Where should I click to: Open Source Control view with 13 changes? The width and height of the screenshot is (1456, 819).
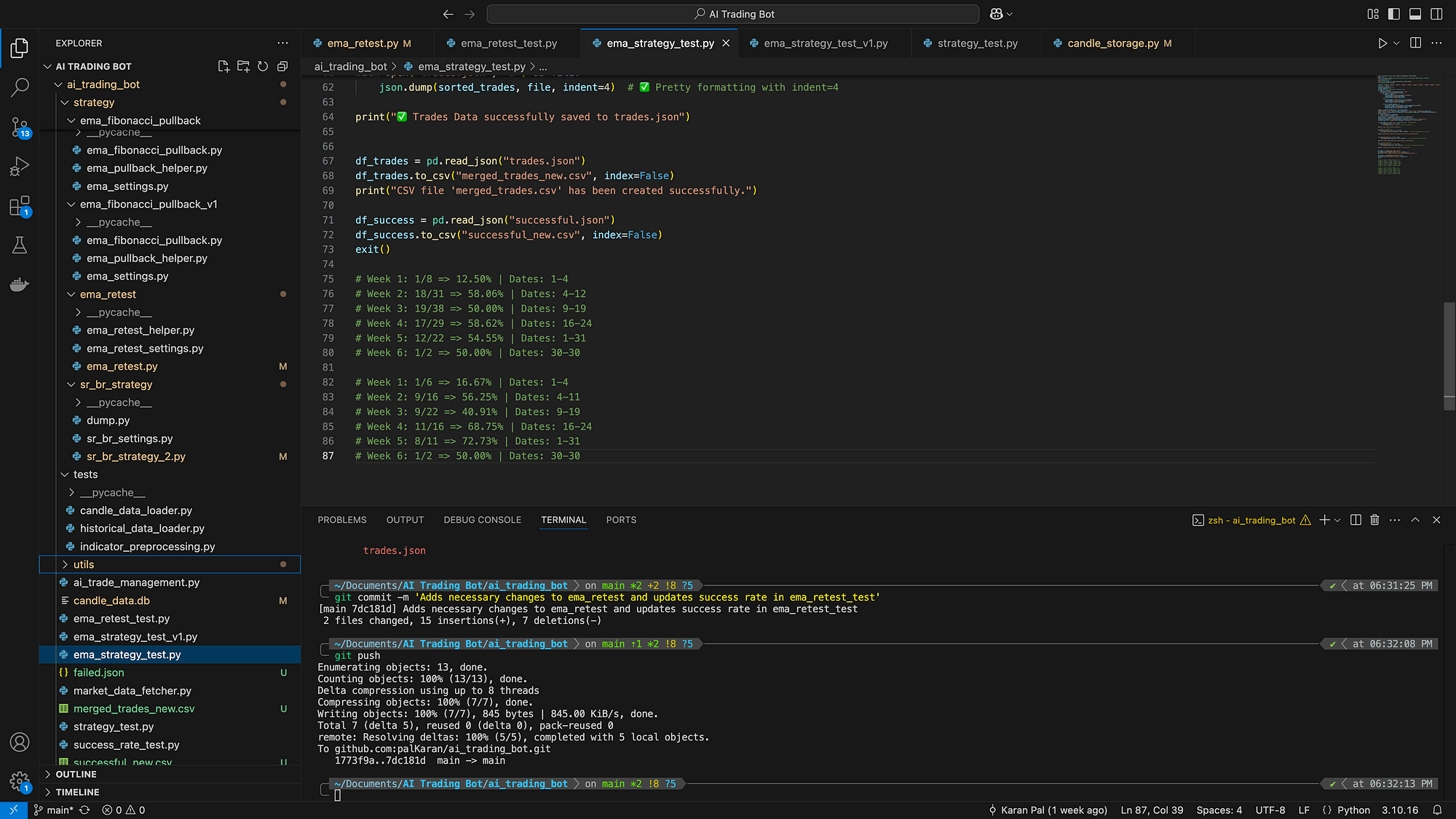20,127
